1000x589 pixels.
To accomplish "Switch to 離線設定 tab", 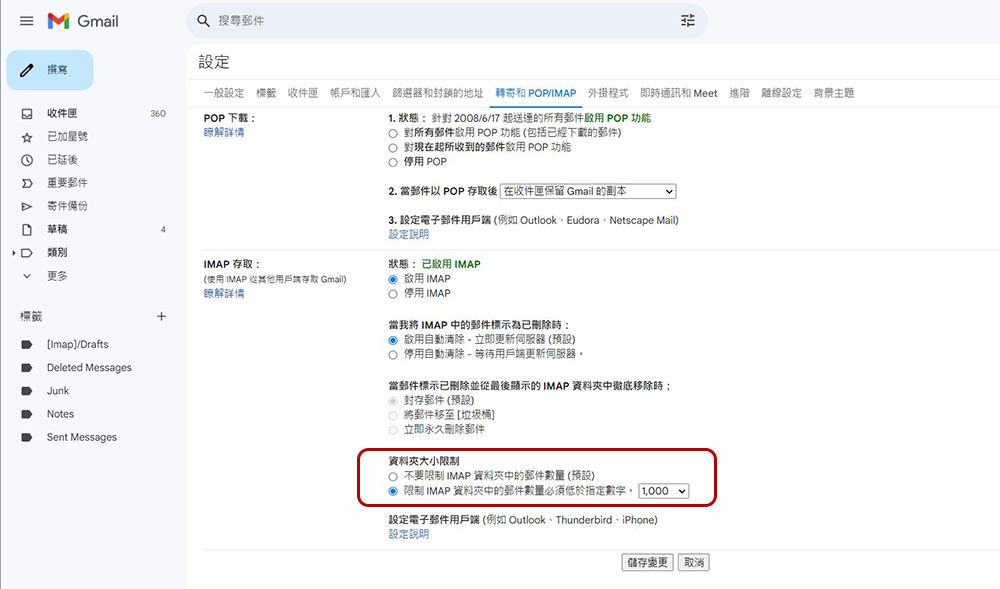I will 782,93.
